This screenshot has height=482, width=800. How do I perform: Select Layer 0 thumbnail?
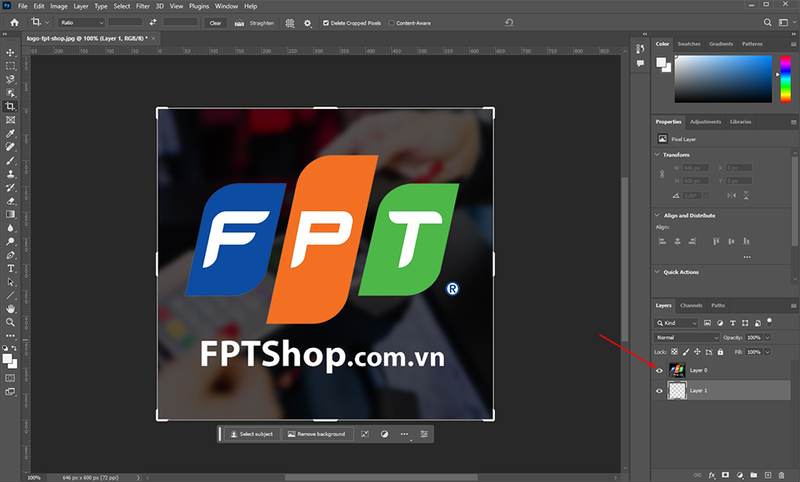(677, 370)
